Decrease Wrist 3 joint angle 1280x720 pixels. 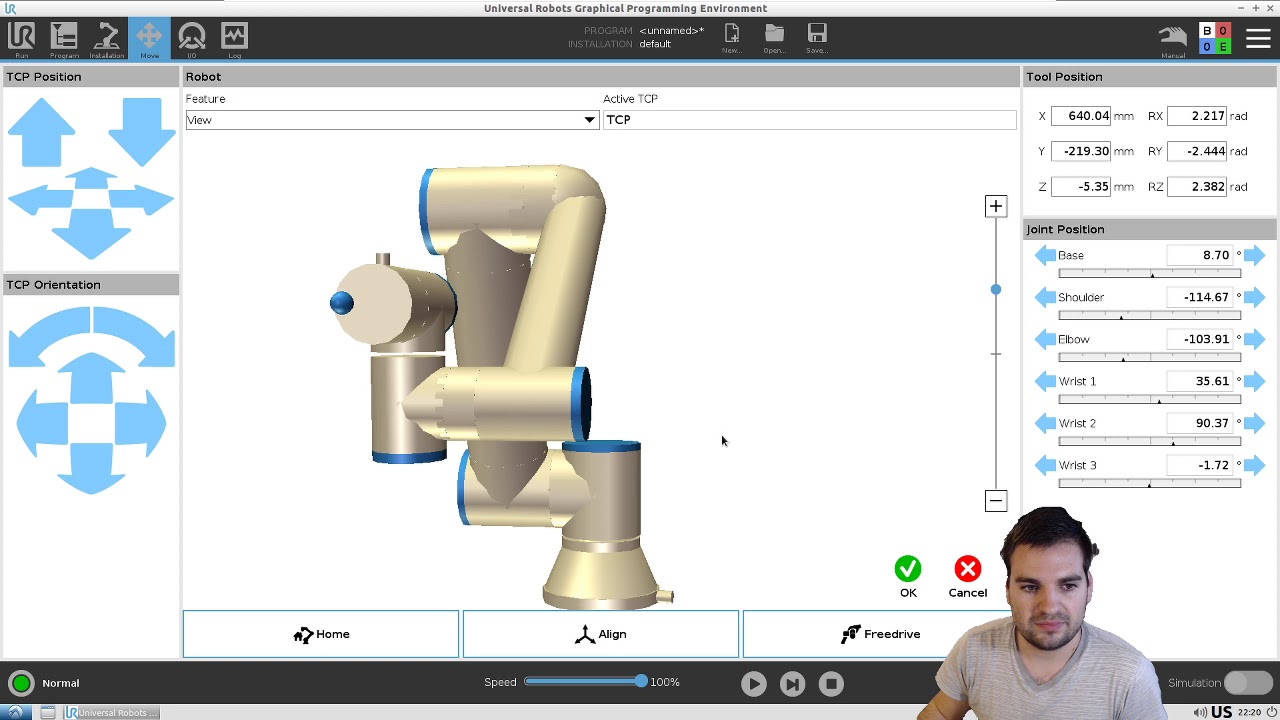1045,465
